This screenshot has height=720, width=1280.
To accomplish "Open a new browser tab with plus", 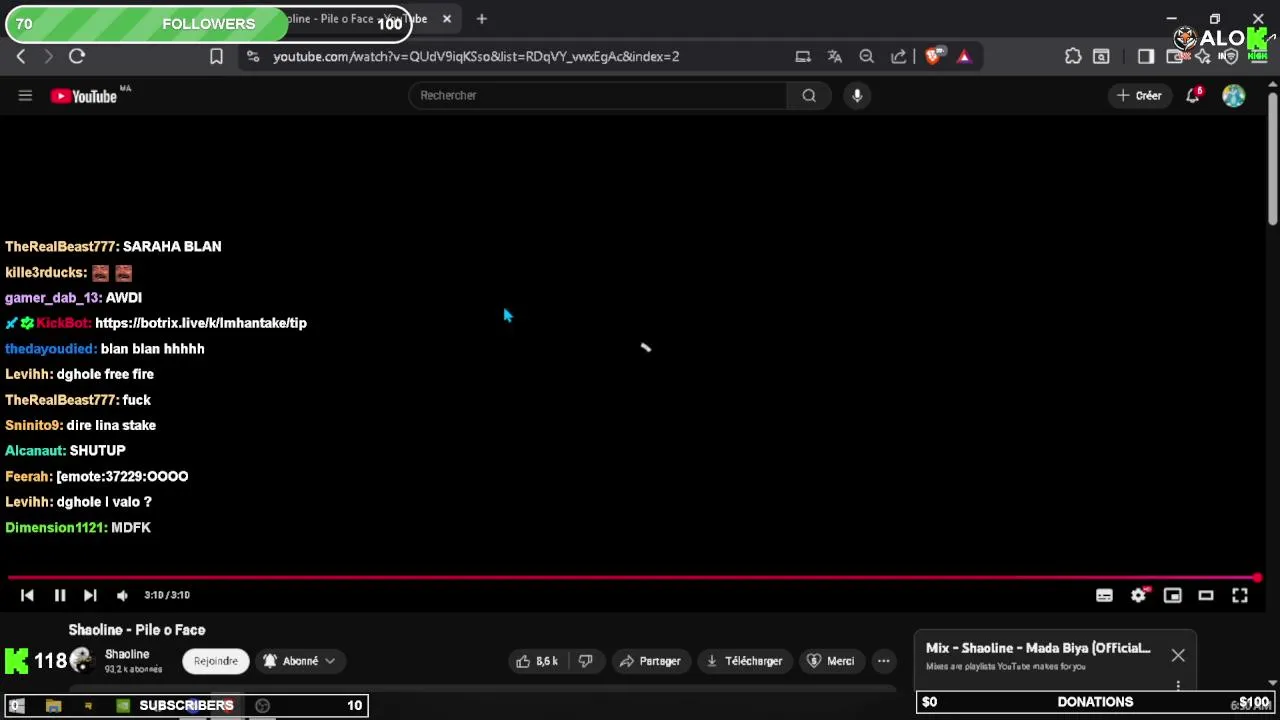I will tap(481, 19).
